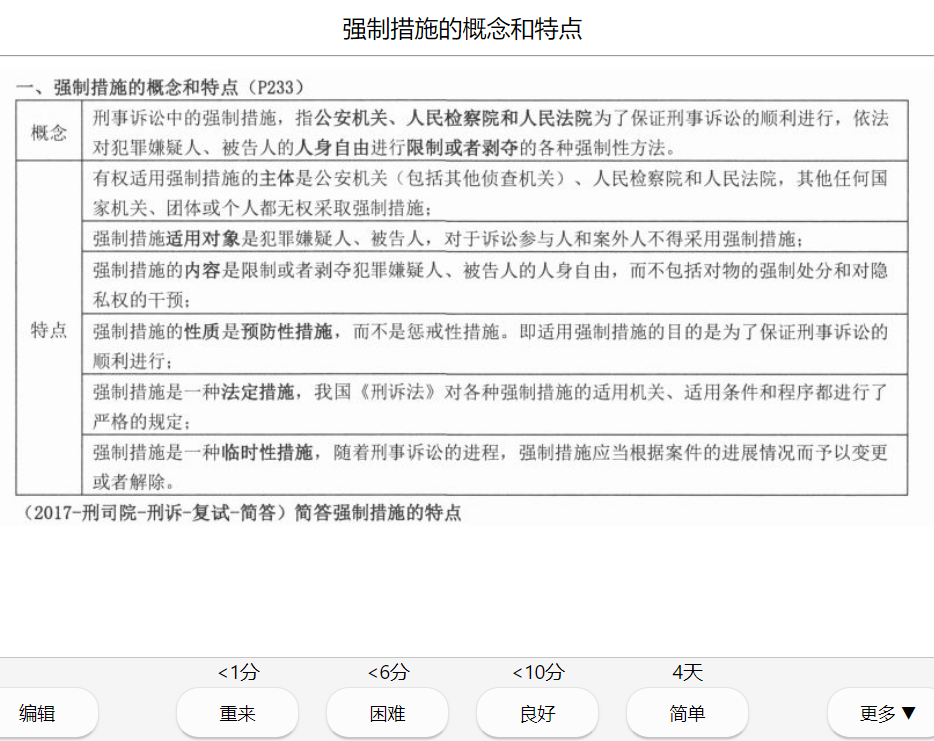
Task: Click the row about 内容 limiting freedom
Action: [x=494, y=284]
